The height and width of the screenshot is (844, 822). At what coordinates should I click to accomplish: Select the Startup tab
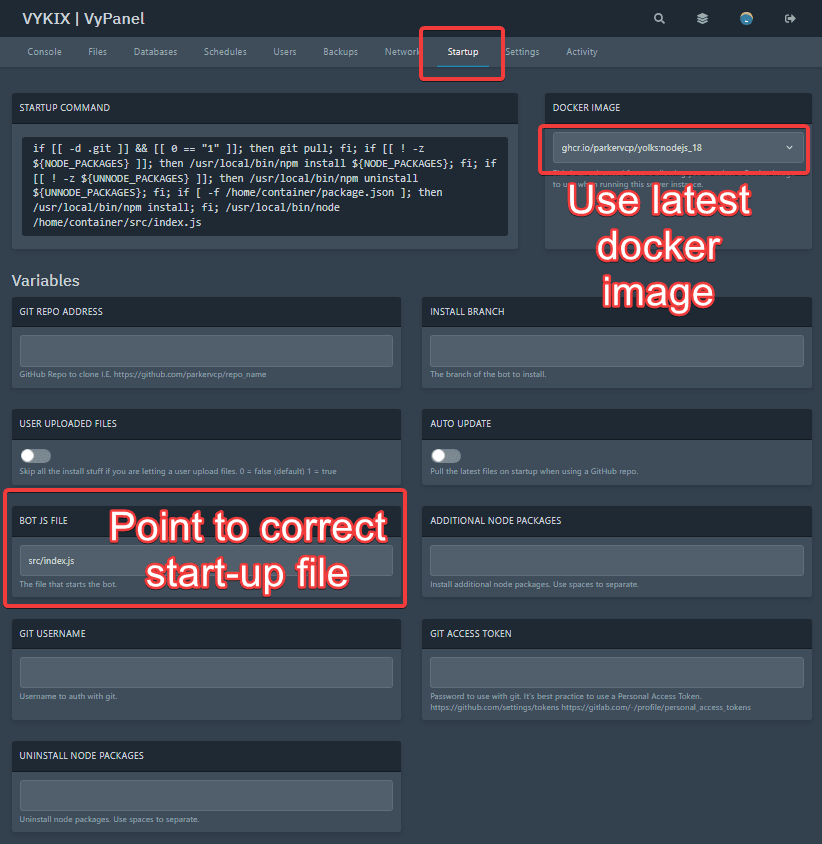click(x=462, y=52)
